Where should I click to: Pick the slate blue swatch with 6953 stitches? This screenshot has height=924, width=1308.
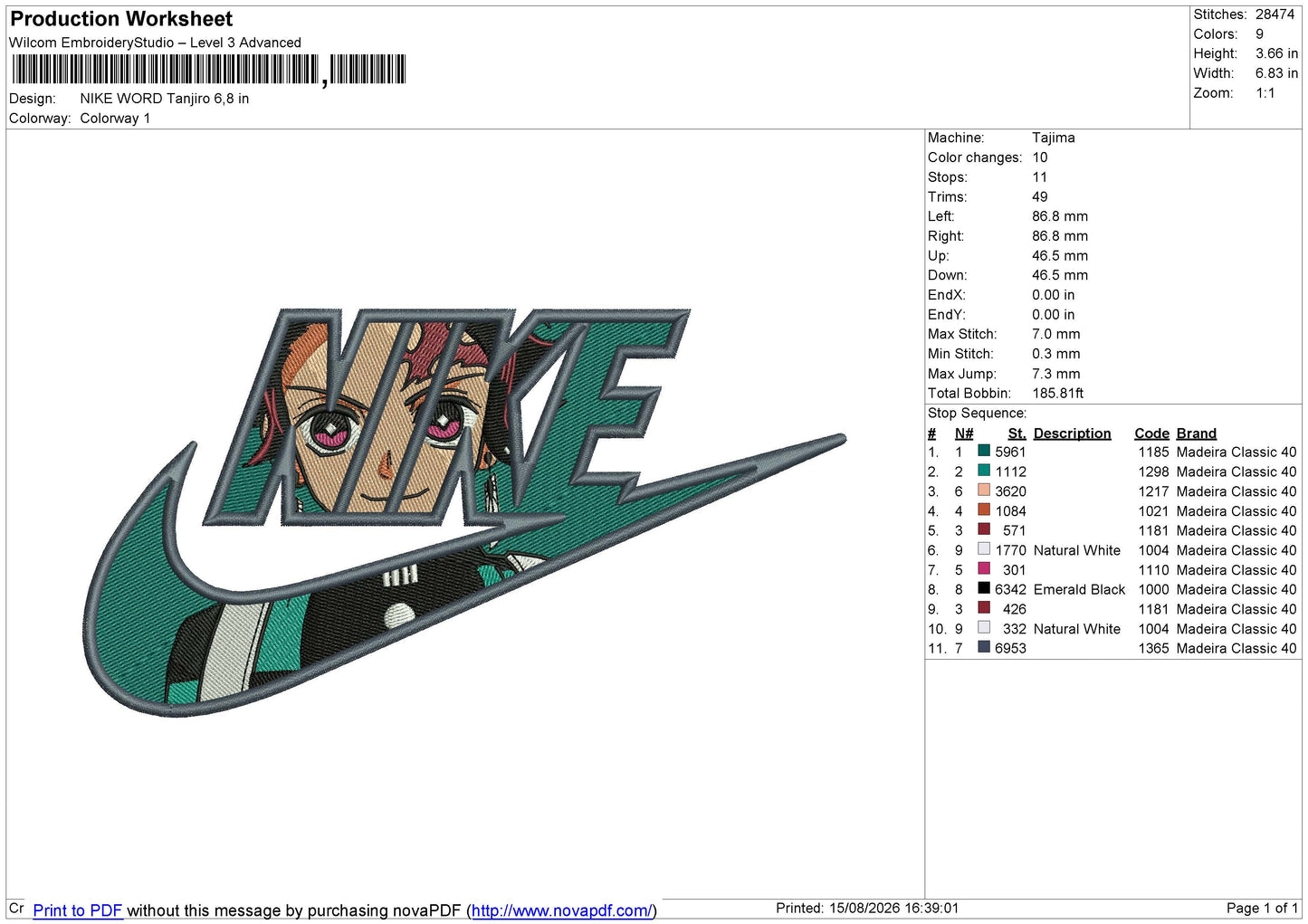(984, 647)
